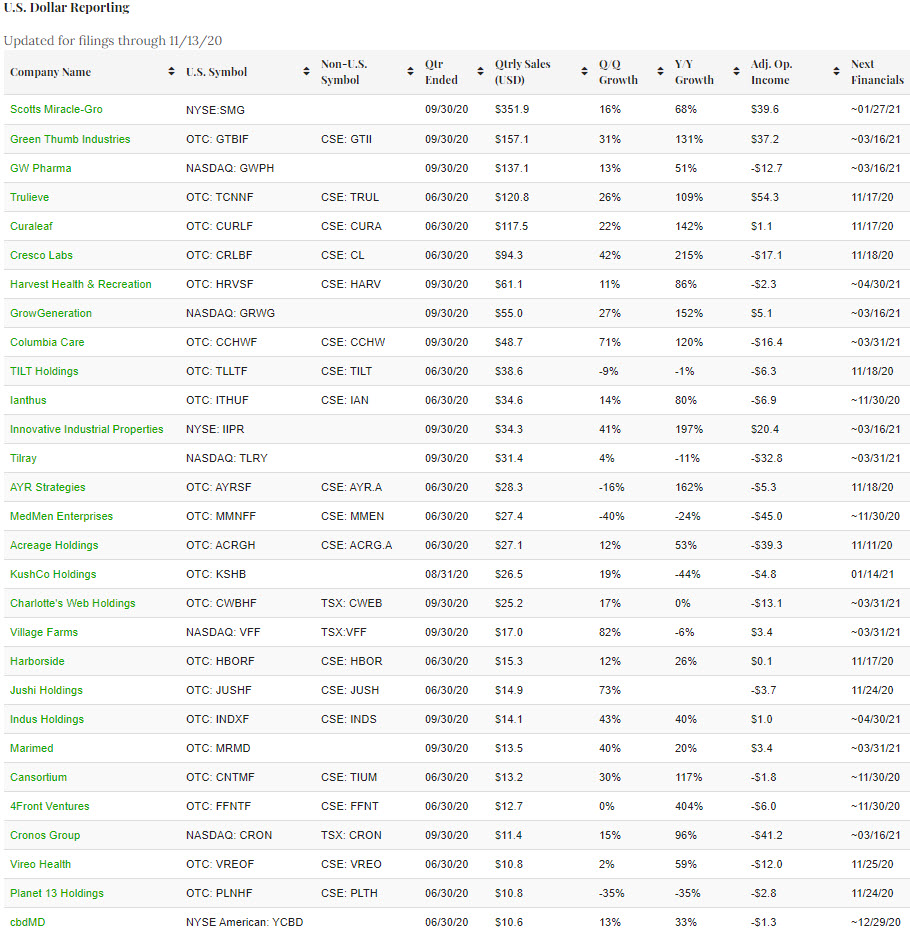Open the Scotts Miracle-Gro company link

[56, 110]
